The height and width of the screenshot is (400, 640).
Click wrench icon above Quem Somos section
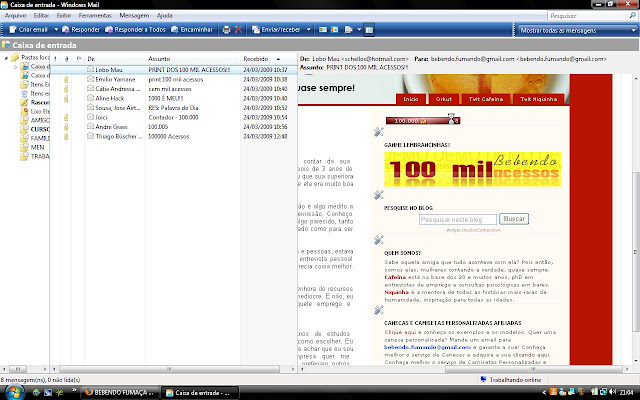click(x=378, y=240)
